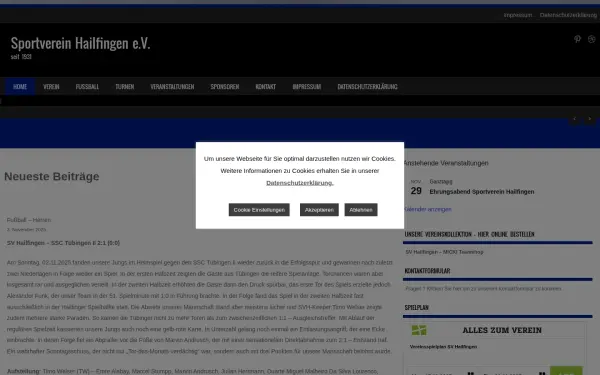Image resolution: width=600 pixels, height=375 pixels.
Task: Advance slider with the right arrow
Action: tap(590, 119)
